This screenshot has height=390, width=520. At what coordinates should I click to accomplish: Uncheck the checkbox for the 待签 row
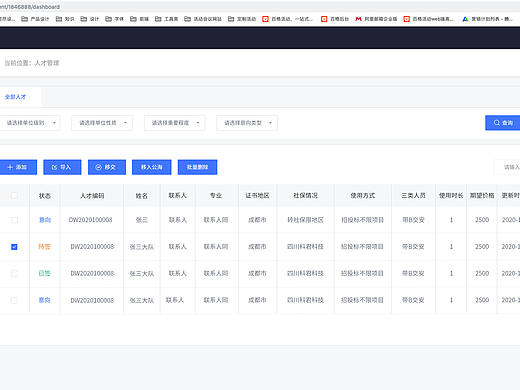click(14, 247)
